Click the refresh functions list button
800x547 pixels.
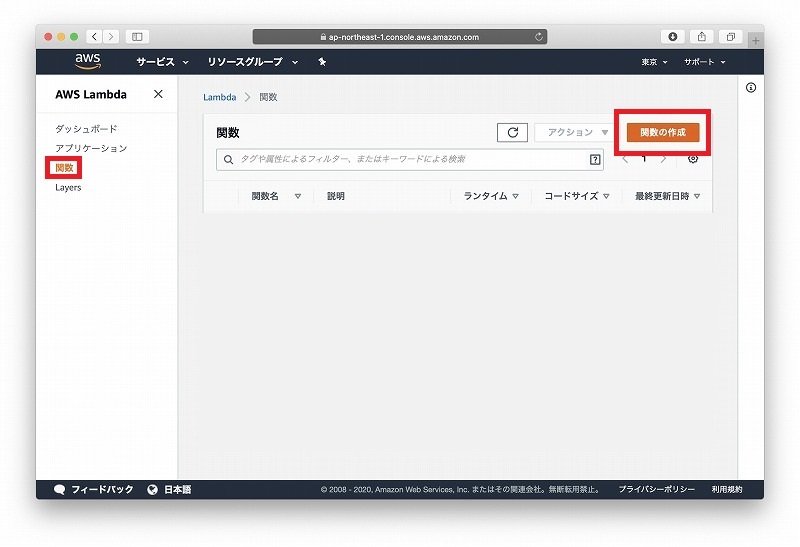pos(512,133)
